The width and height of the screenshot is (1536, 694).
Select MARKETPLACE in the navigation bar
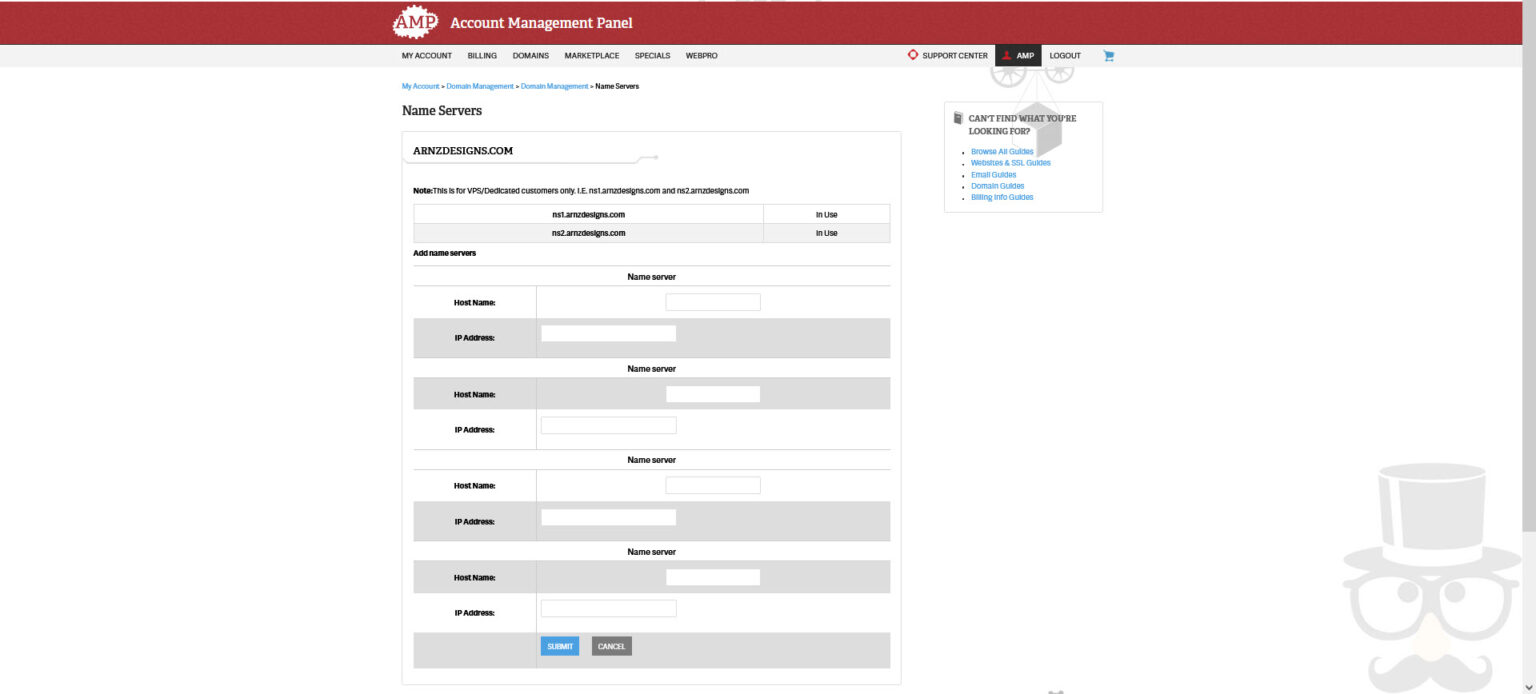(591, 55)
